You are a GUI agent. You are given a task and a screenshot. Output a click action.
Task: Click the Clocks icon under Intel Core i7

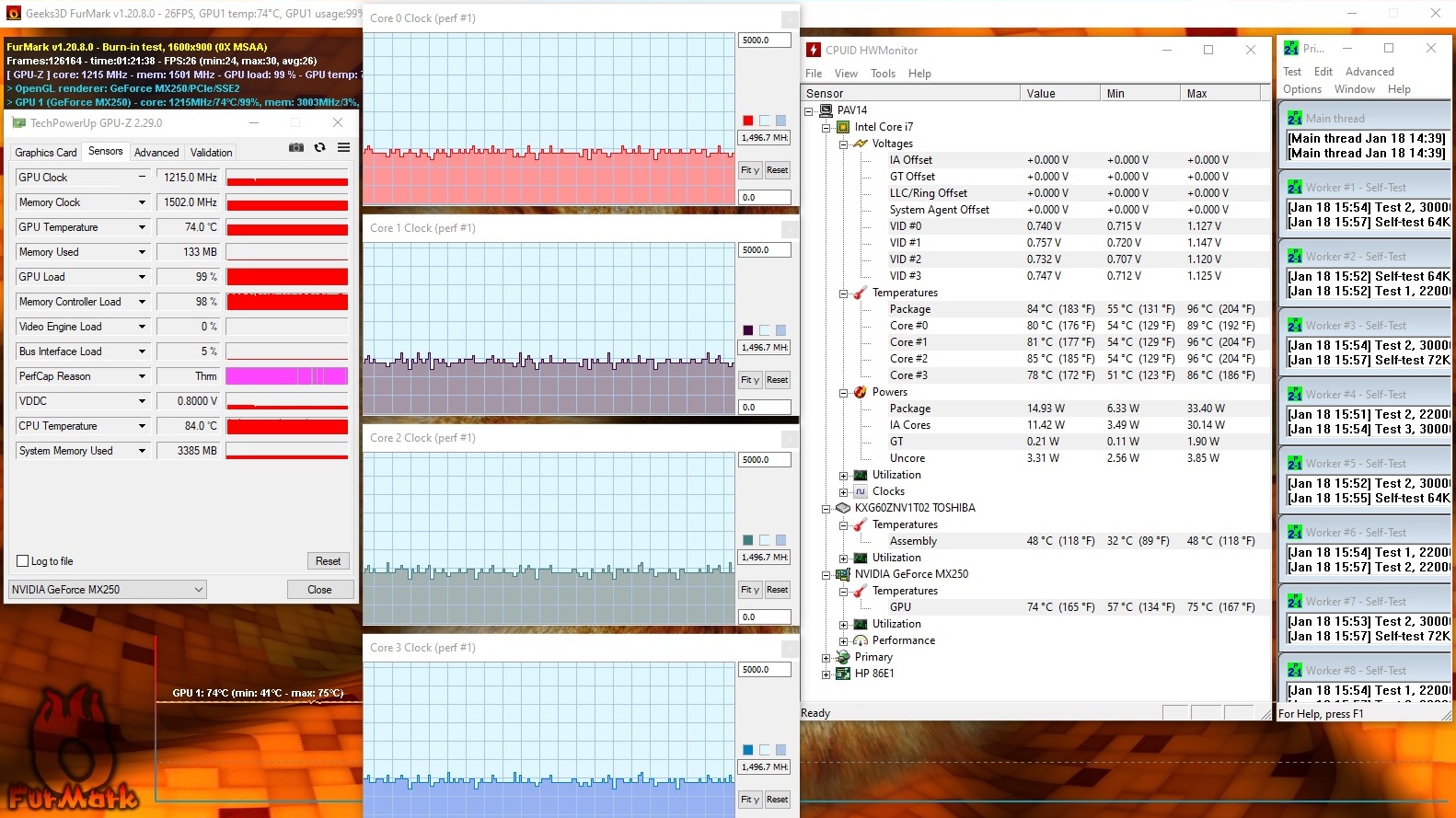click(861, 491)
